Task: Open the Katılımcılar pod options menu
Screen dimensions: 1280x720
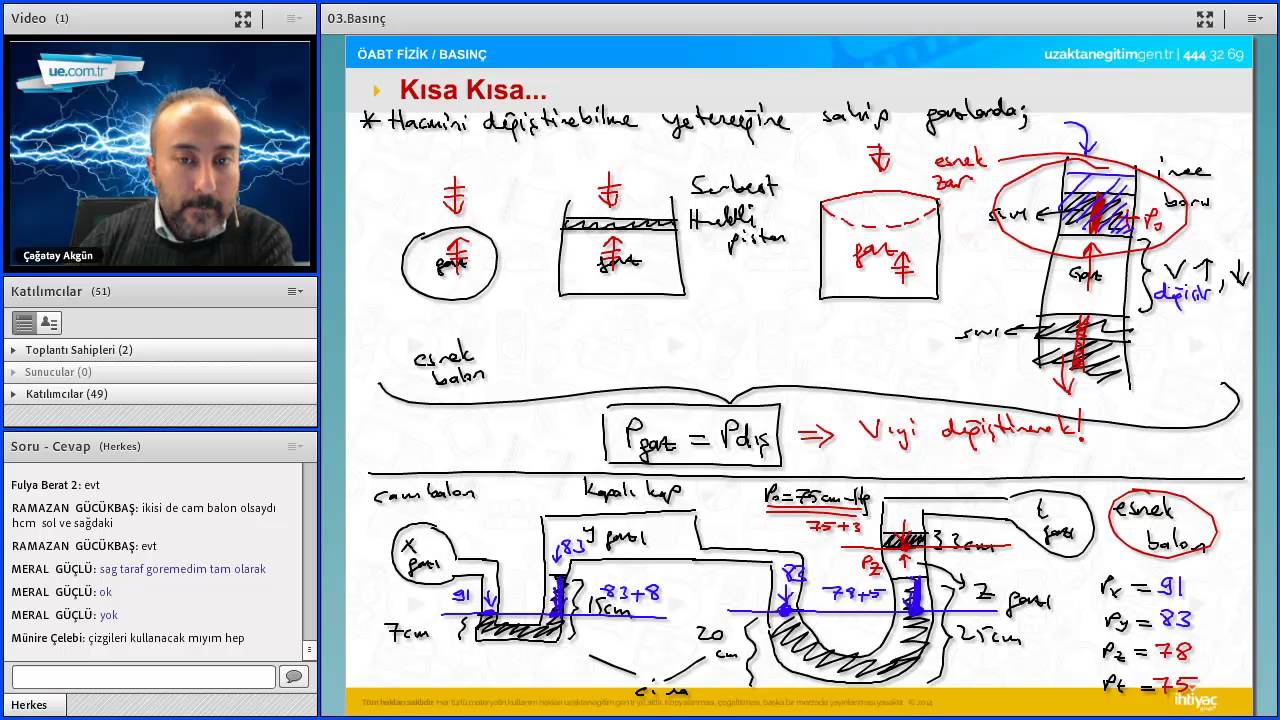Action: point(294,291)
